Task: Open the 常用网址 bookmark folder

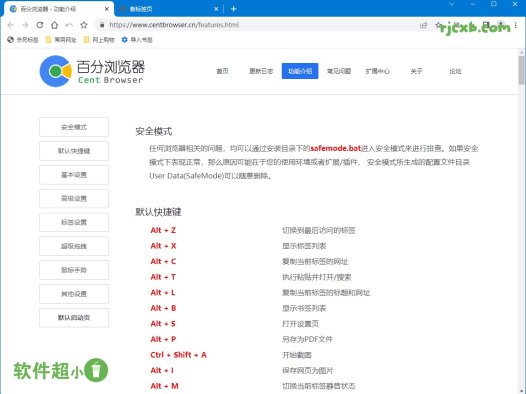Action: point(61,40)
